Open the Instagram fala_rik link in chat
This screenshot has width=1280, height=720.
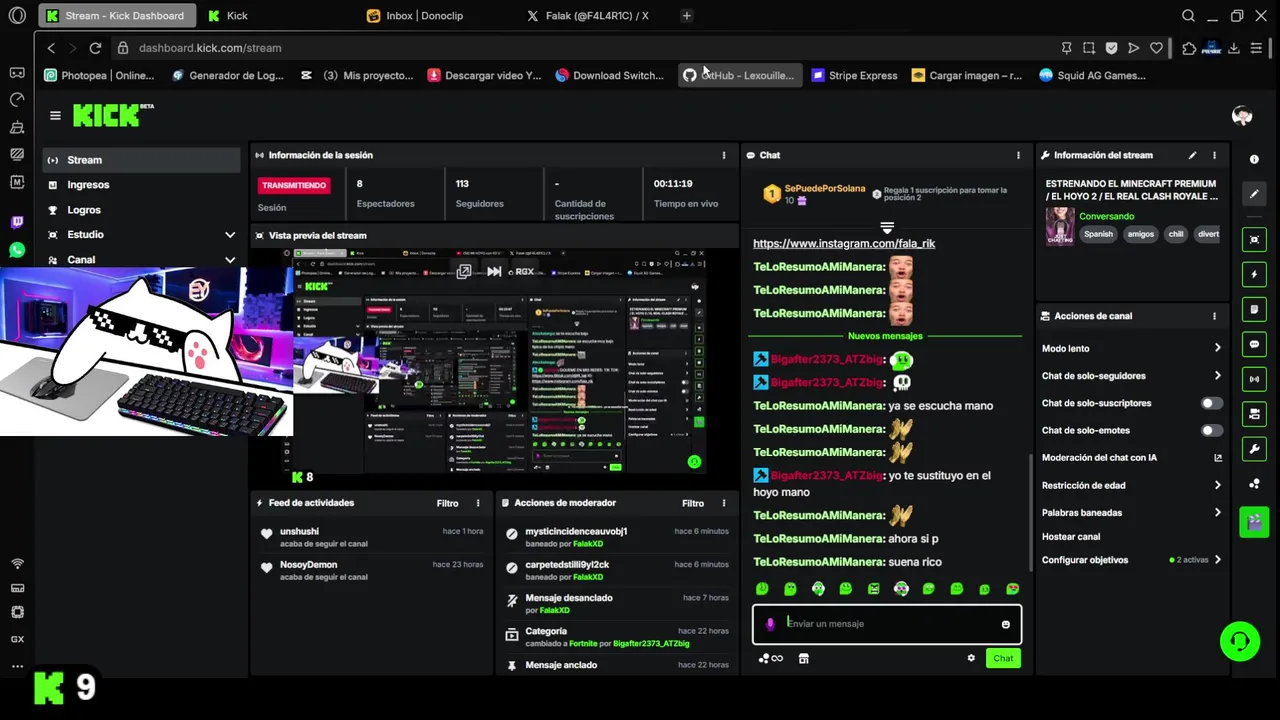844,243
